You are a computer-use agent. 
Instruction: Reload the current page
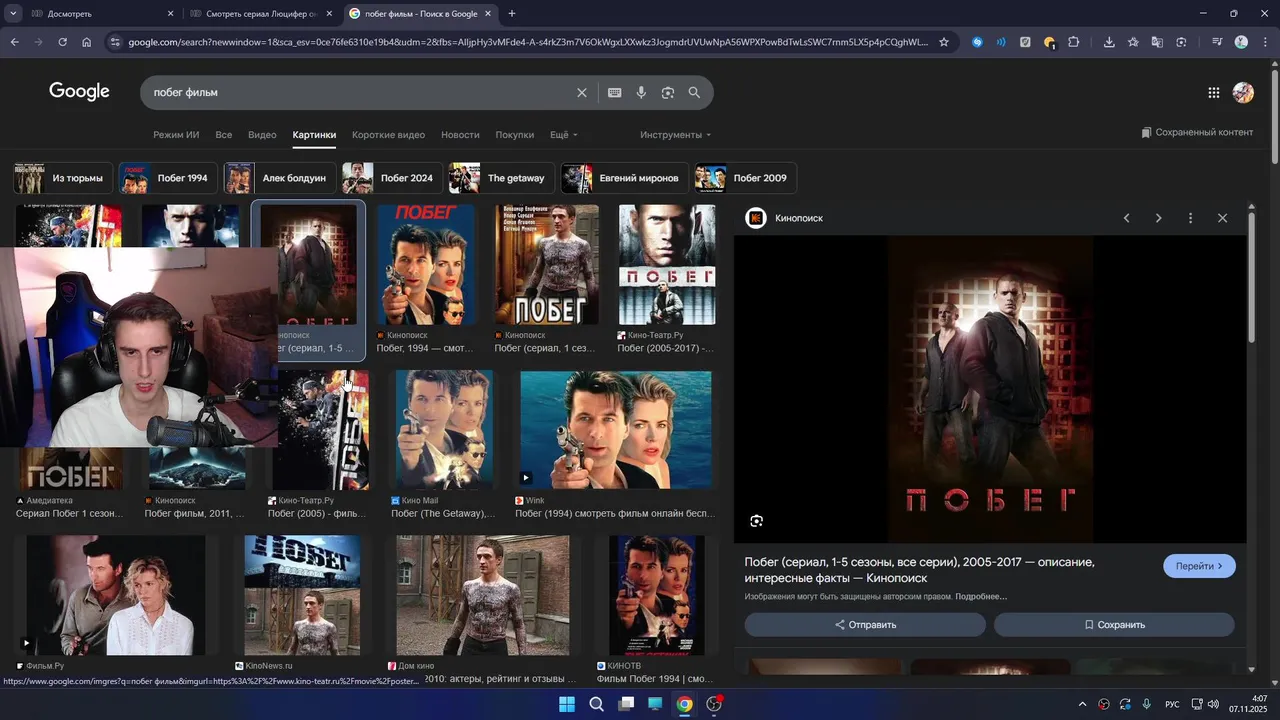[62, 42]
